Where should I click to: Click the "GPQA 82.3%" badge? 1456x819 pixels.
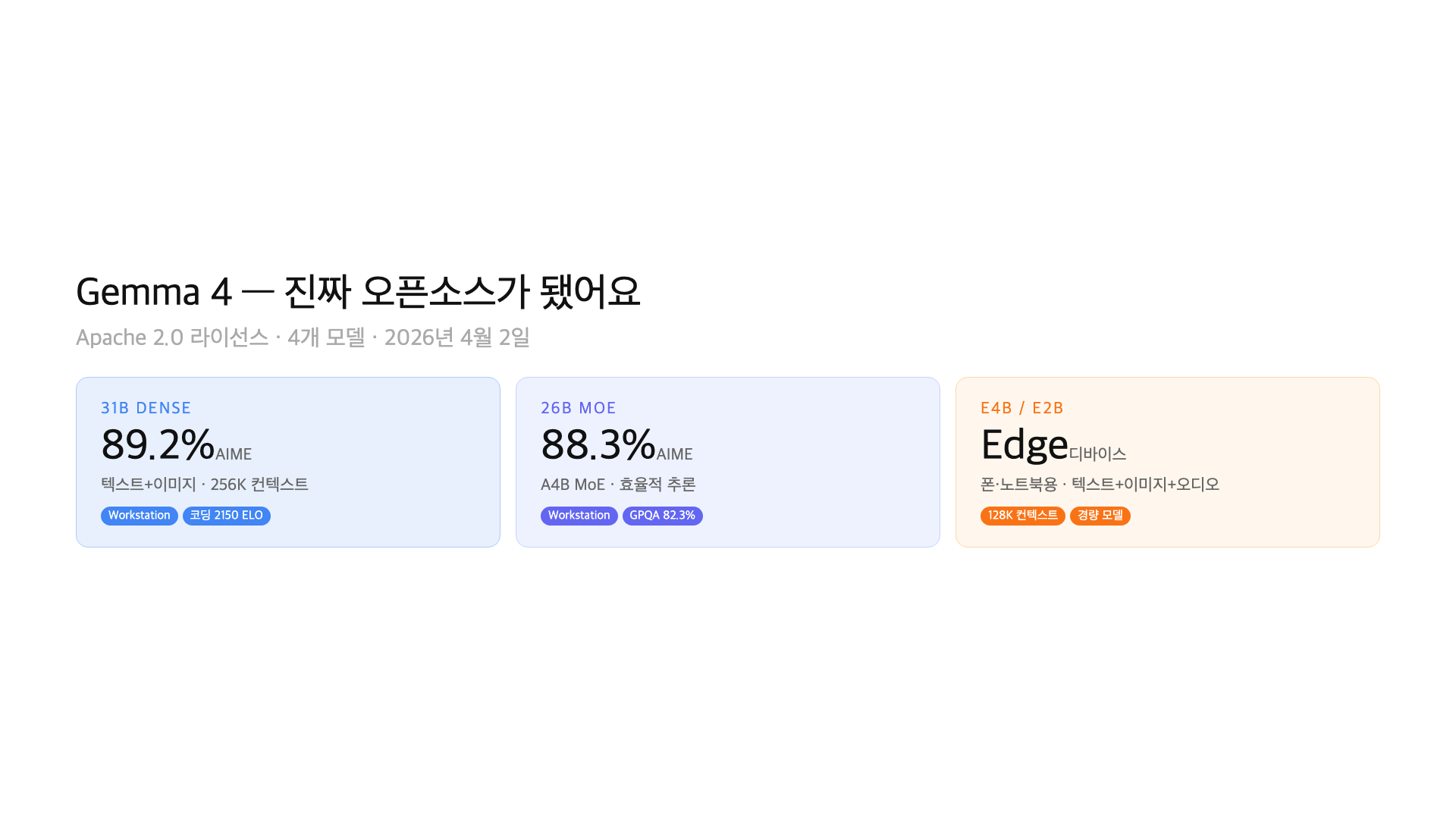[662, 516]
